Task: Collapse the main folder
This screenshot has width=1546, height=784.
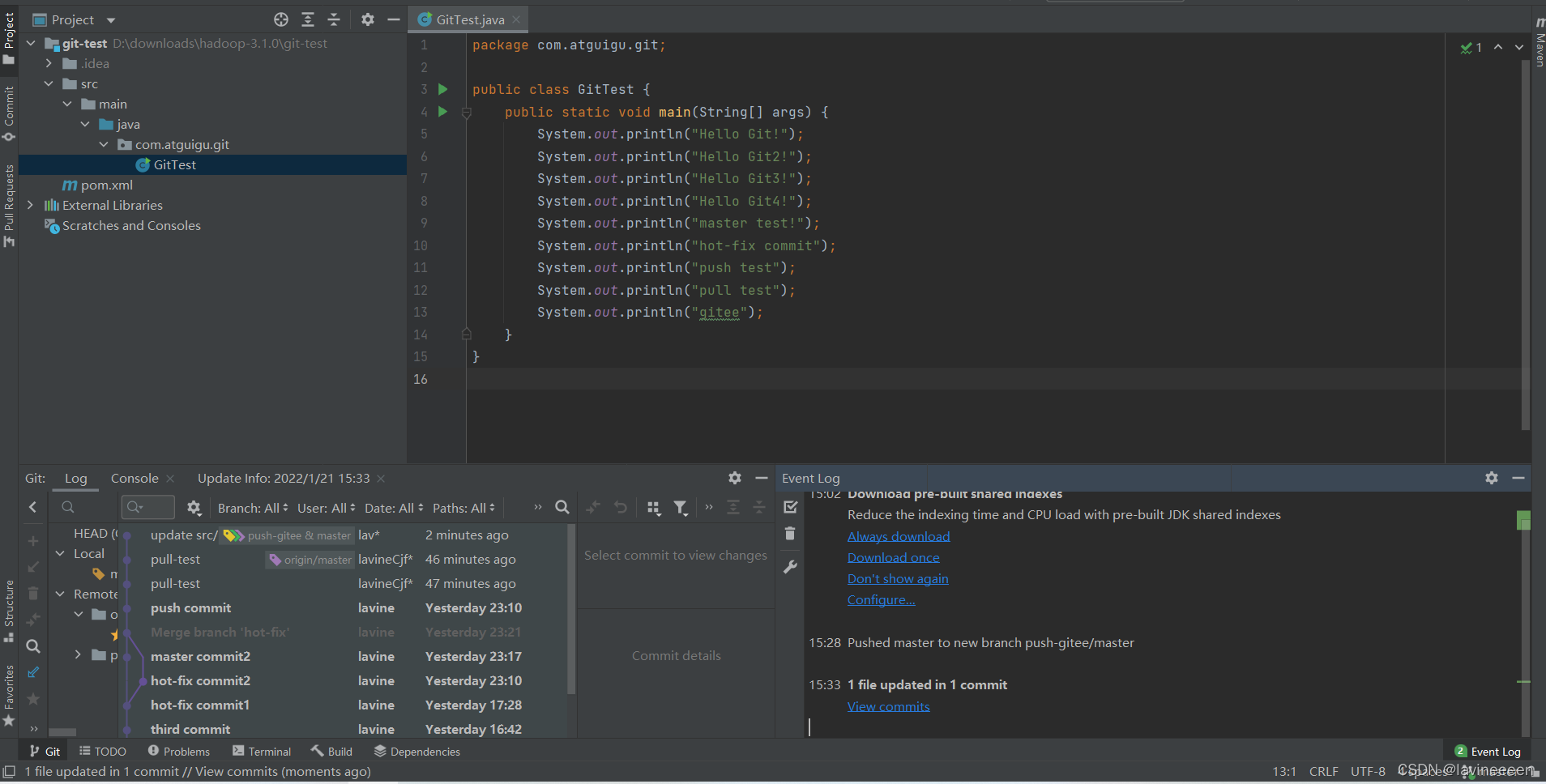Action: [67, 104]
